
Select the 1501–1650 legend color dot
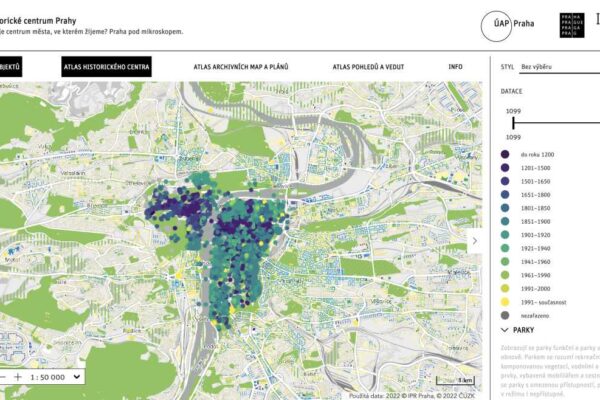pyautogui.click(x=504, y=181)
